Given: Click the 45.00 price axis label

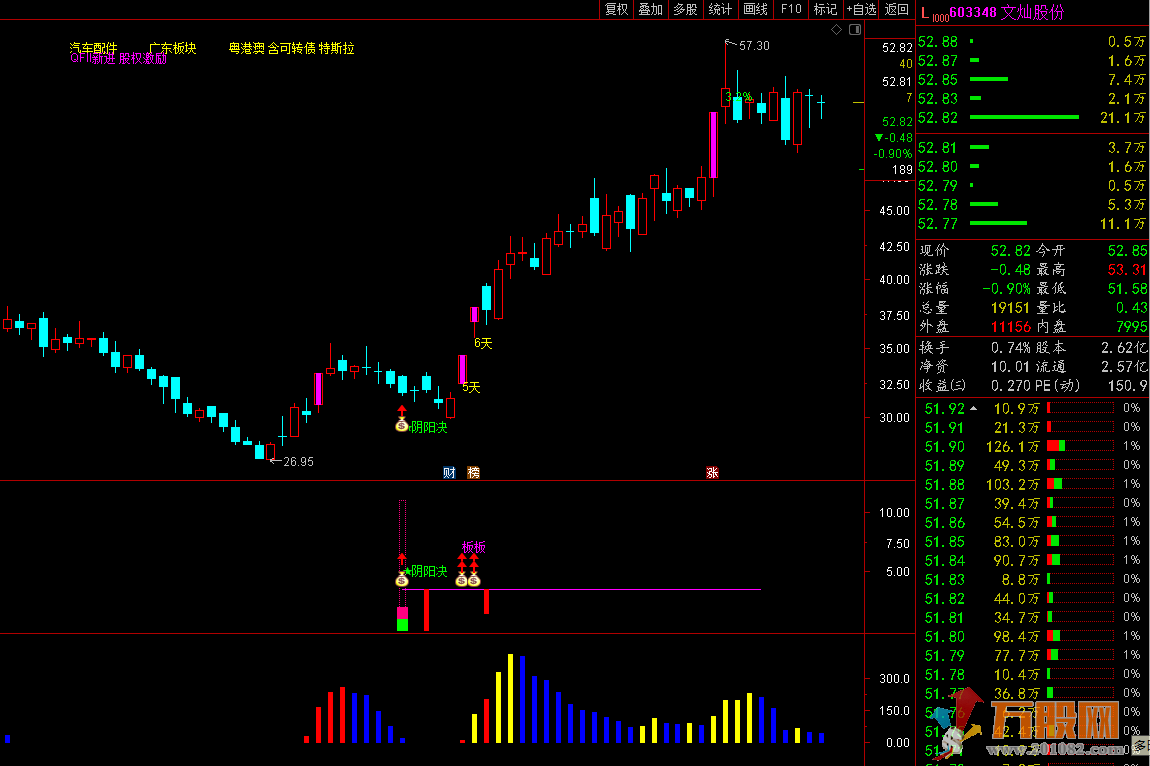Looking at the screenshot, I should 894,211.
